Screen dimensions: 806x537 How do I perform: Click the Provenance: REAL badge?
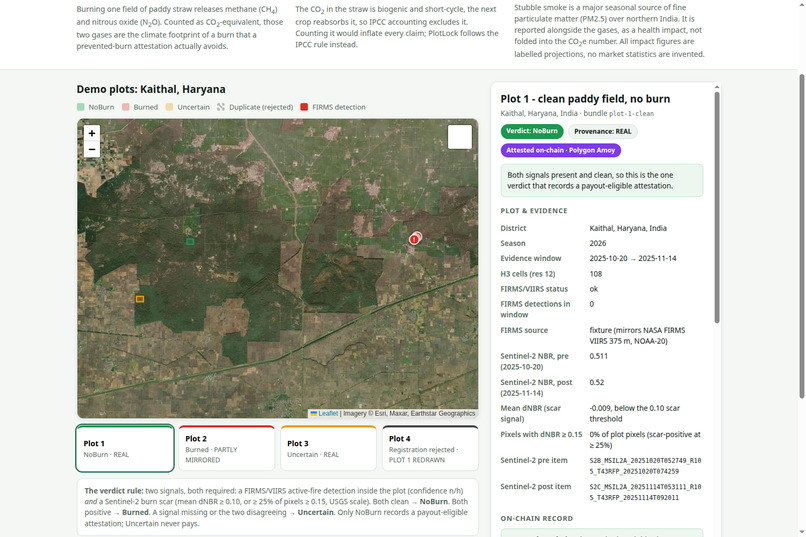[602, 132]
